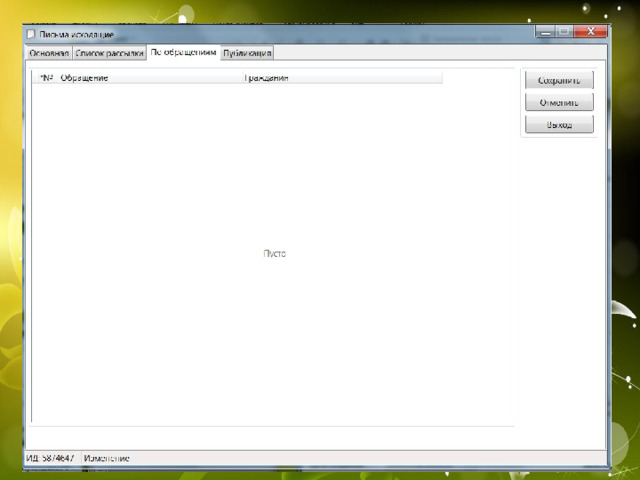640x480 pixels.
Task: Sort by the Обращение column header
Action: pos(85,77)
